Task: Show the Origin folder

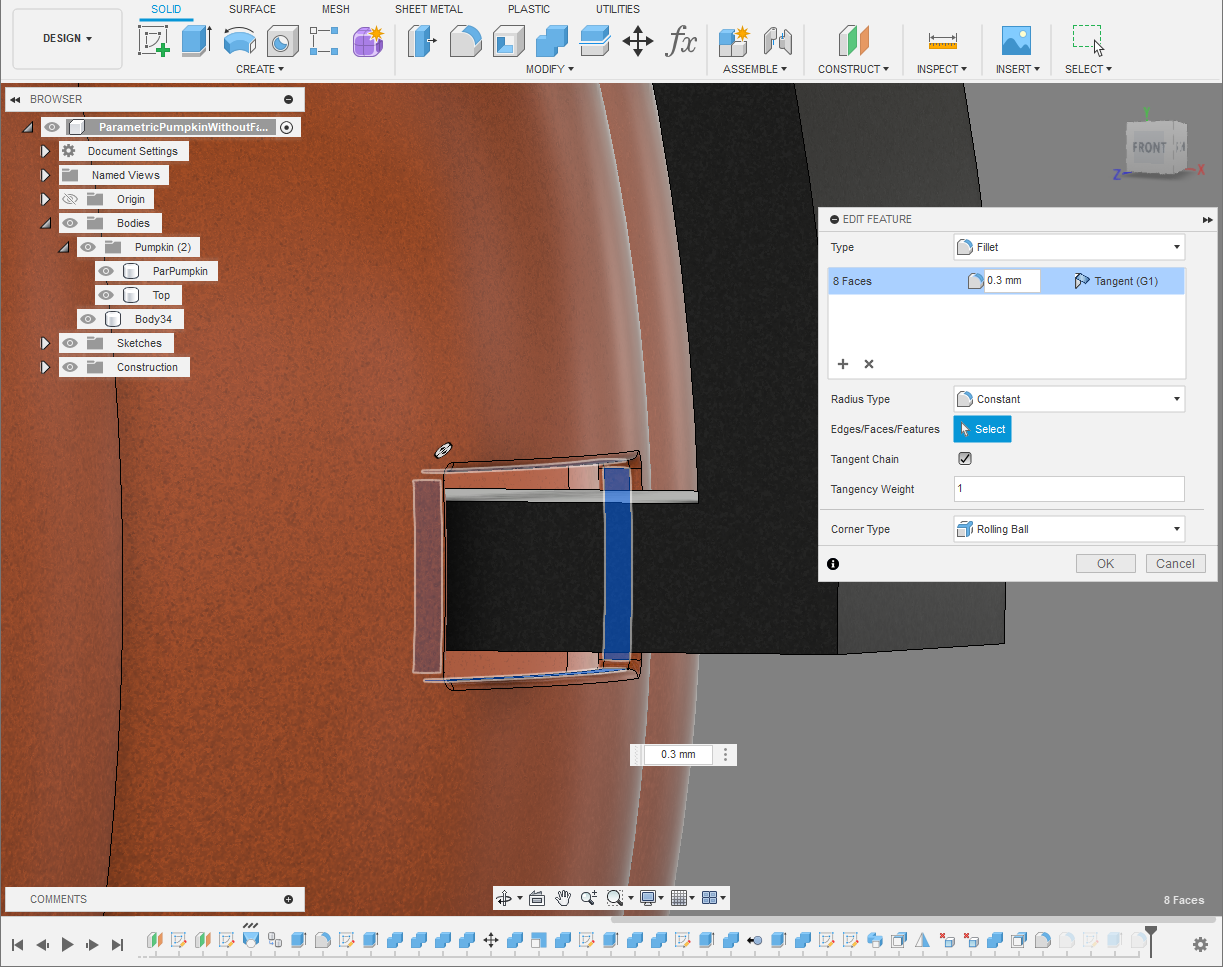Action: click(x=70, y=199)
